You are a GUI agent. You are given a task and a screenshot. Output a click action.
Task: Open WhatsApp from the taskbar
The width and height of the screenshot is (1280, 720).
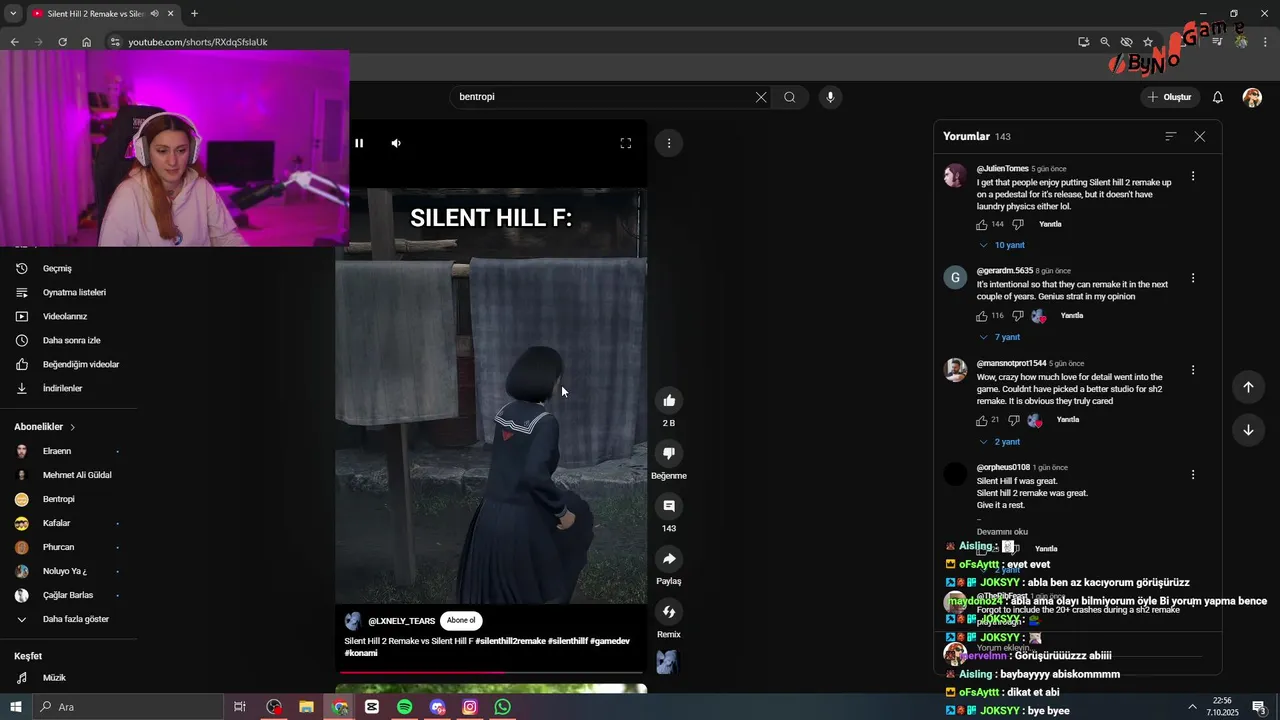[x=503, y=707]
